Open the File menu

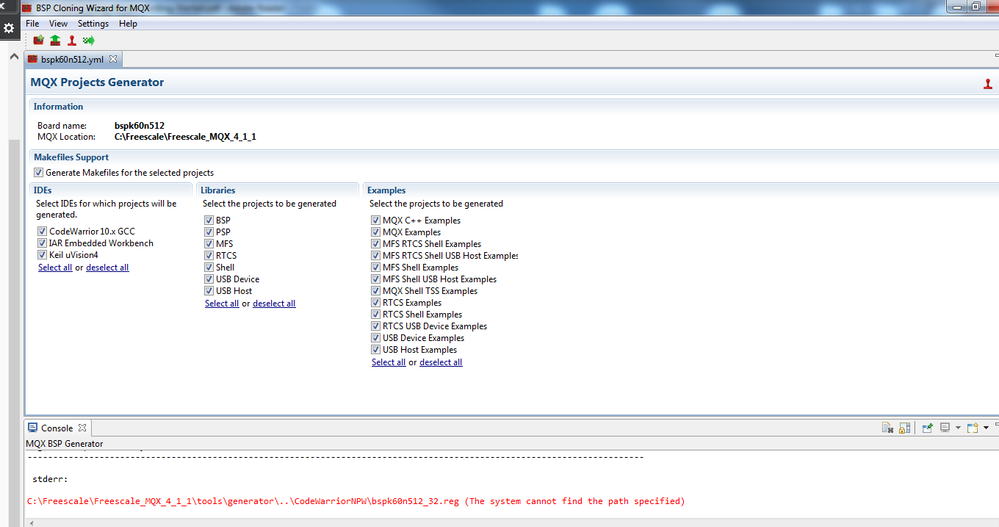point(32,24)
